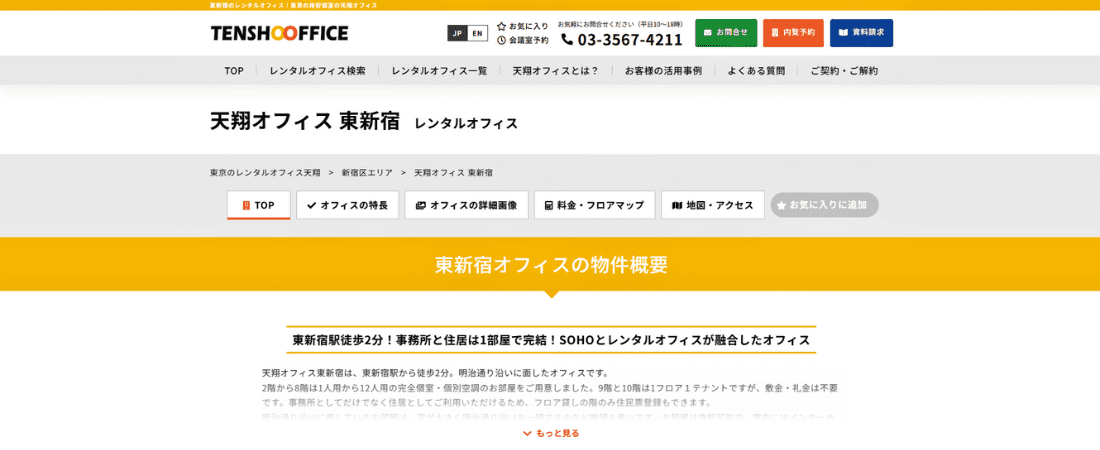This screenshot has height=450, width=1100.
Task: Select the 料金・フロアマップ tab
Action: (x=594, y=205)
